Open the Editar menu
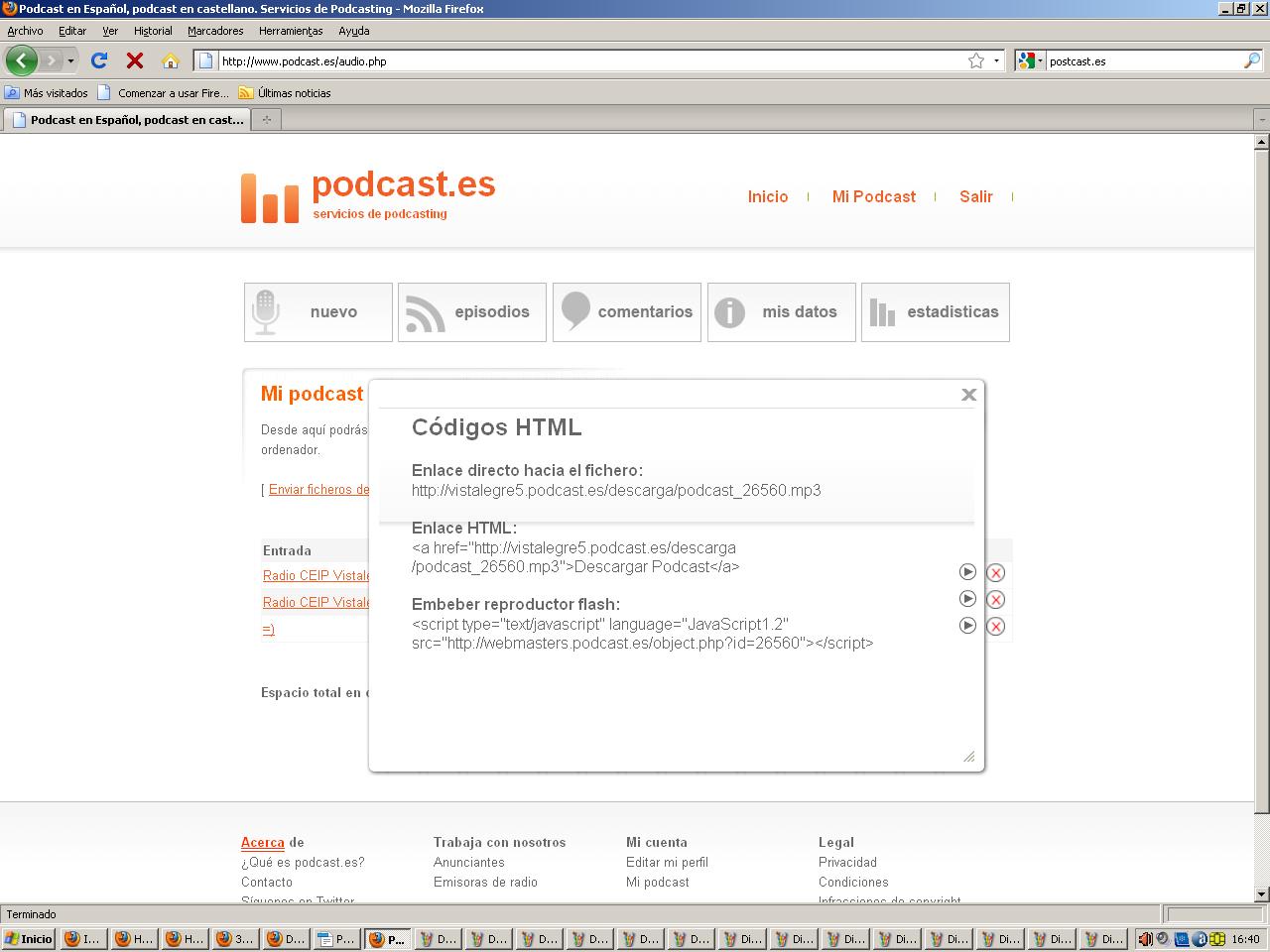The height and width of the screenshot is (952, 1270). click(x=72, y=31)
